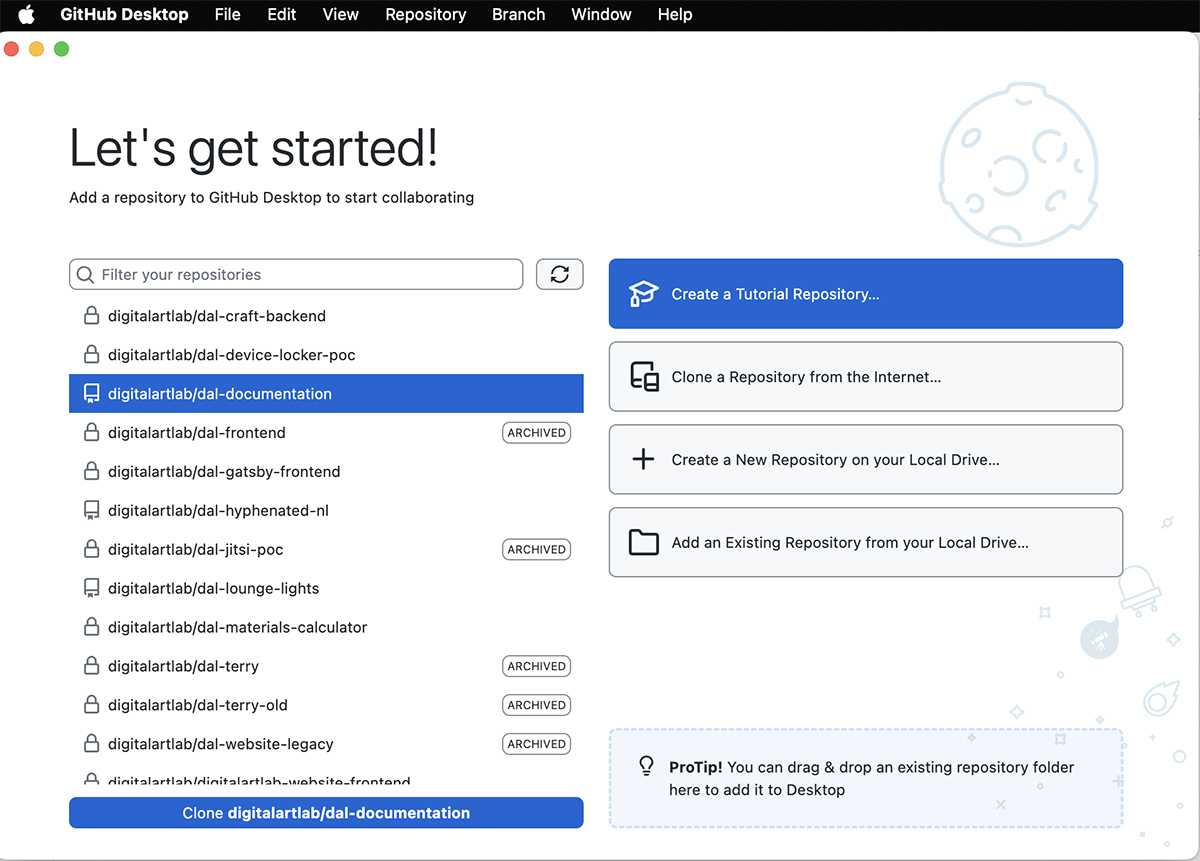Click the lock icon beside dal-device-locker-poc
This screenshot has height=861, width=1200.
pos(91,355)
